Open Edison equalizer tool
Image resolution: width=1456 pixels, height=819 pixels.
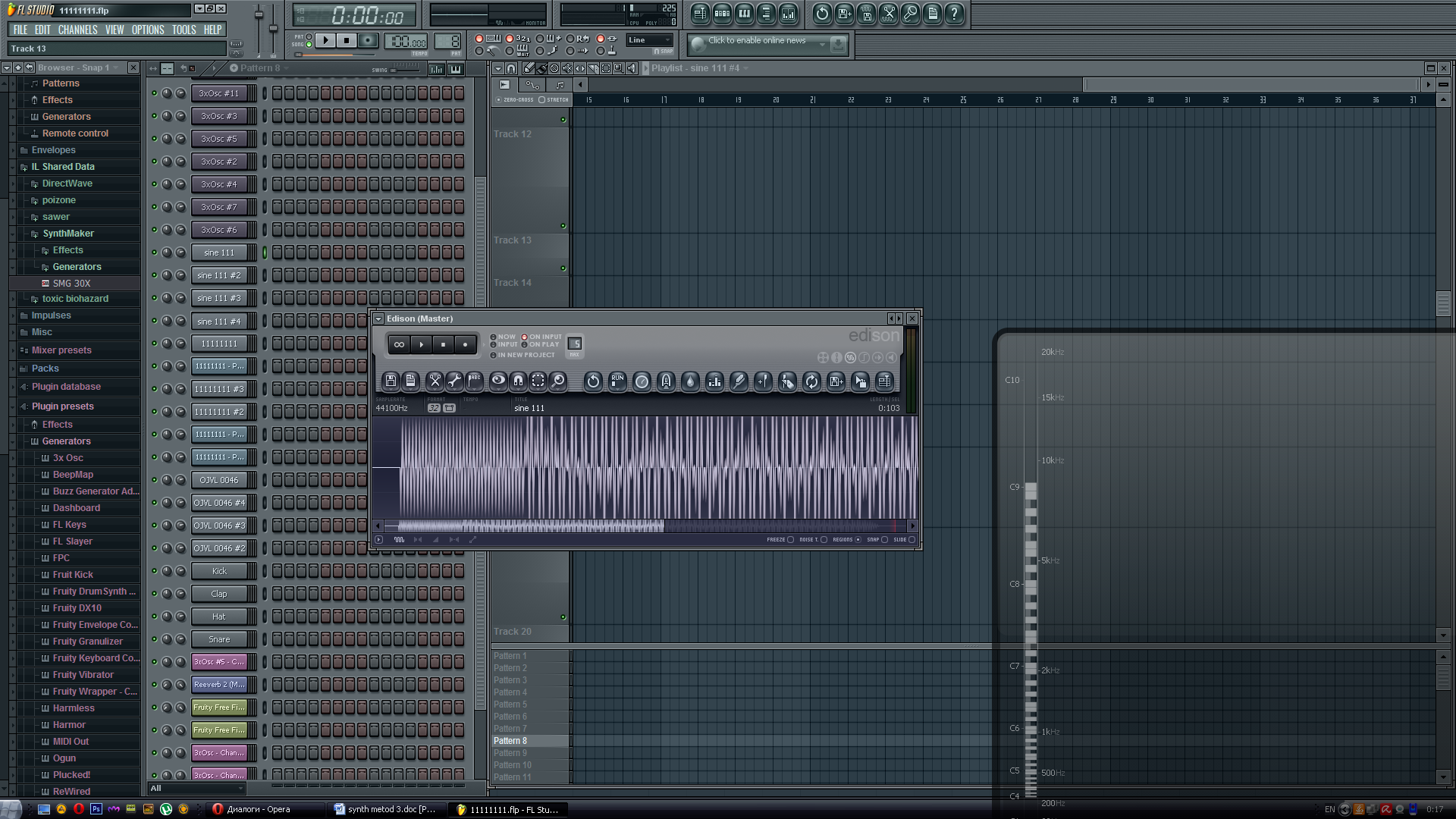tap(714, 381)
